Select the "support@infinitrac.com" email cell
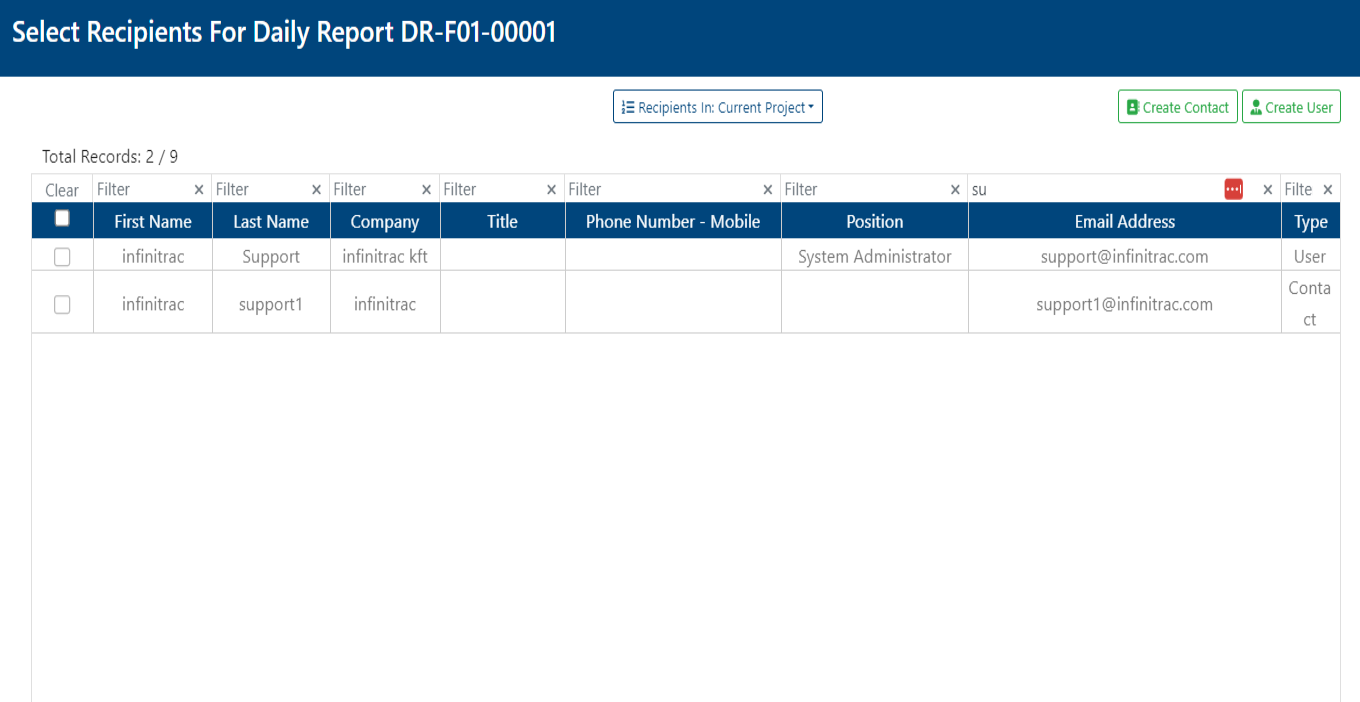Image resolution: width=1360 pixels, height=702 pixels. click(1125, 257)
